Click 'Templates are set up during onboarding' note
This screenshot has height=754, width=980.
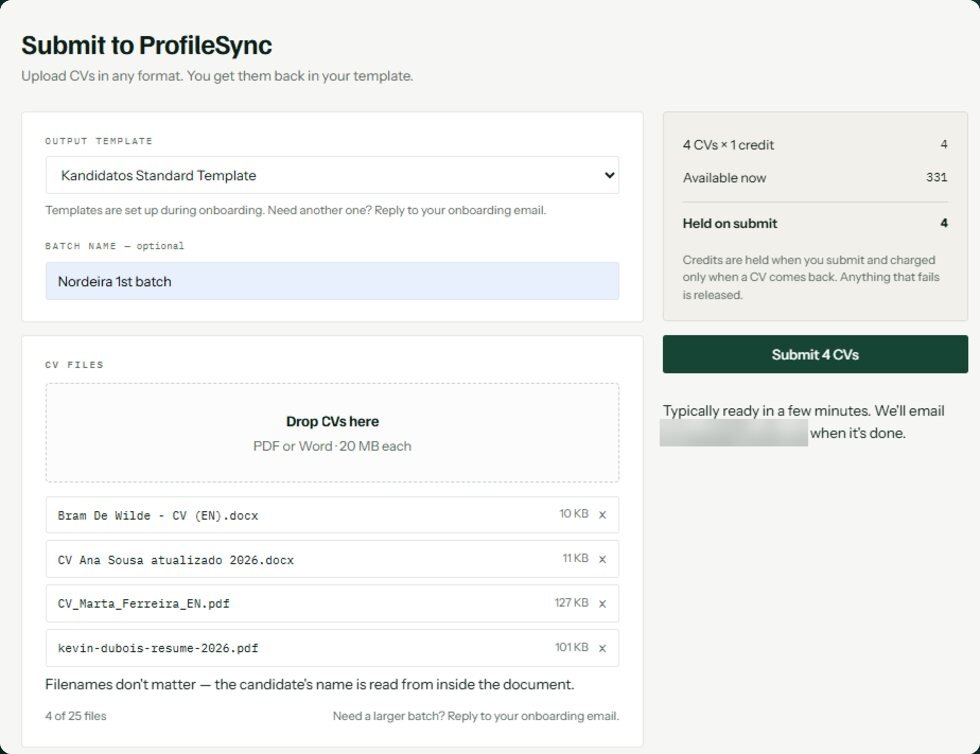296,210
